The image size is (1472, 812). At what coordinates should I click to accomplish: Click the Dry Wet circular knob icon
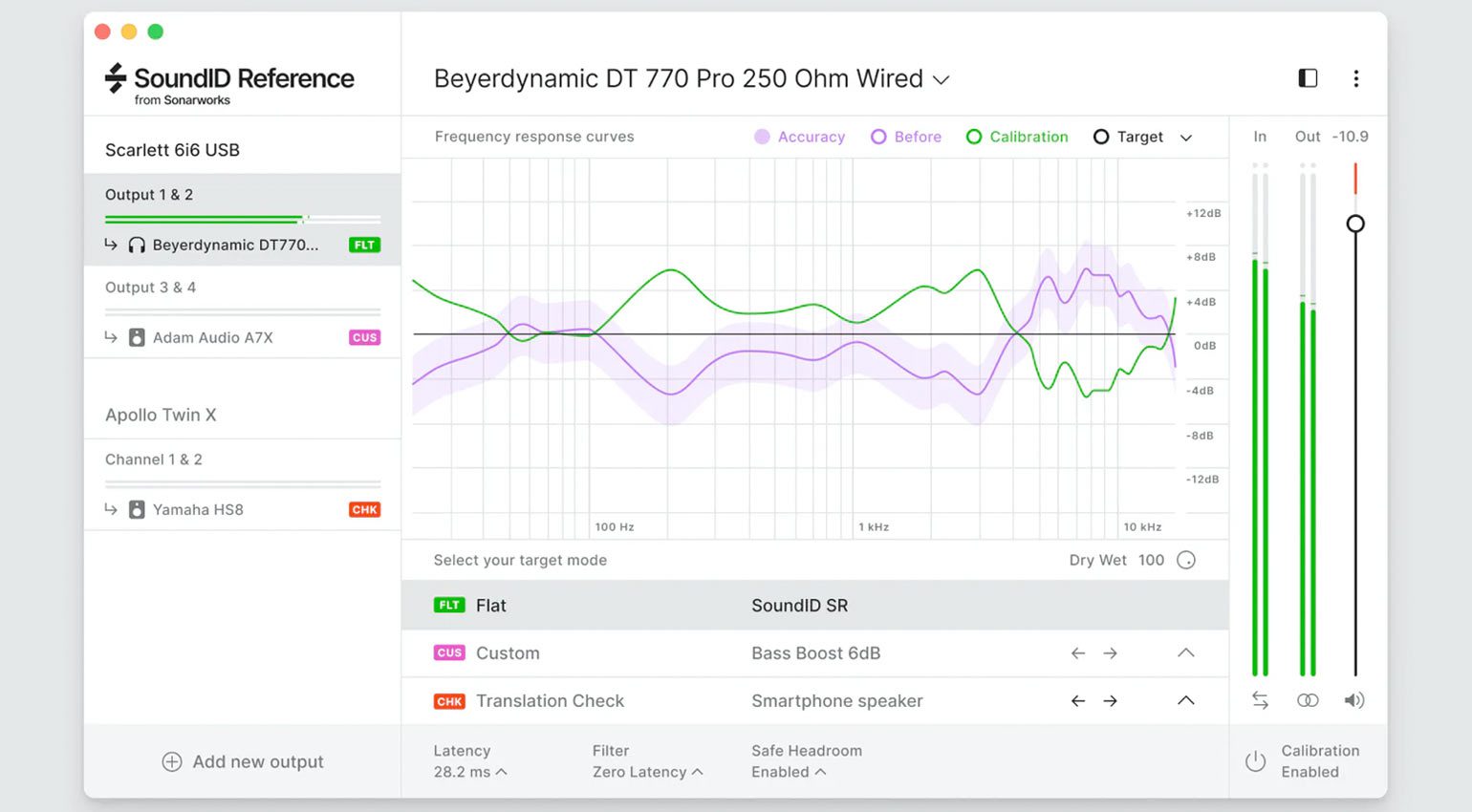pos(1186,561)
